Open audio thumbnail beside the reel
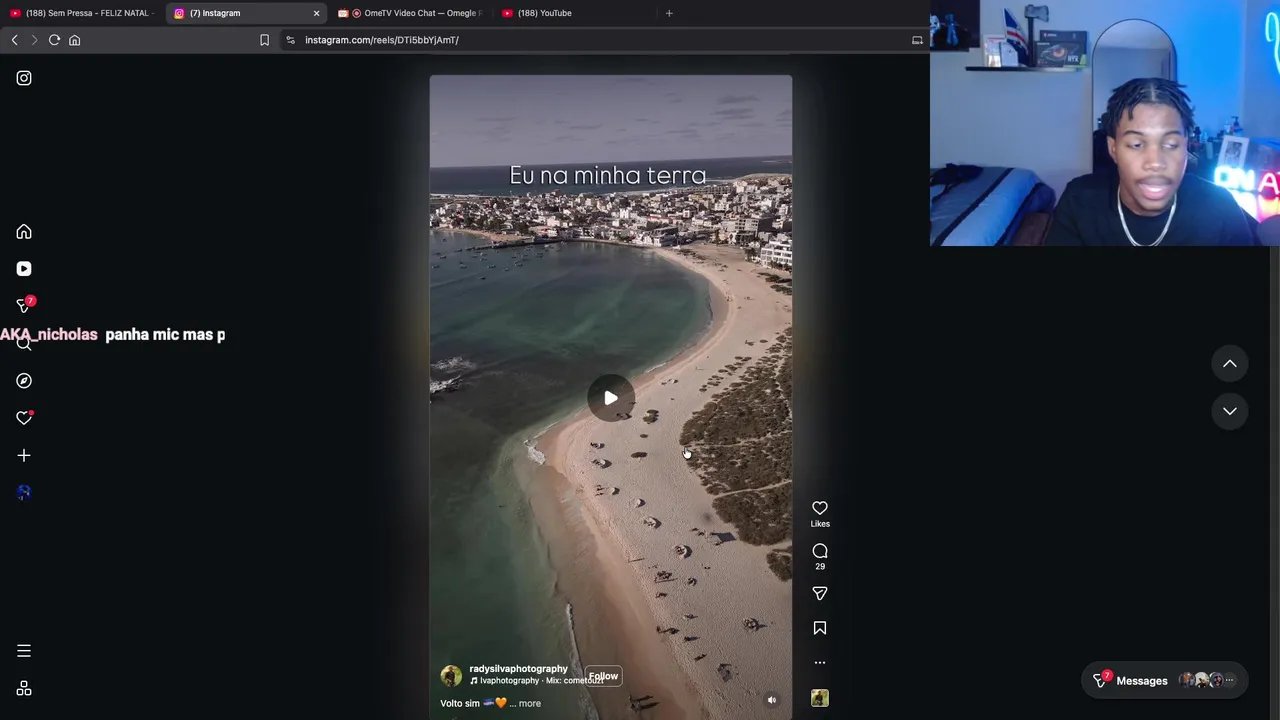Image resolution: width=1280 pixels, height=720 pixels. click(820, 698)
